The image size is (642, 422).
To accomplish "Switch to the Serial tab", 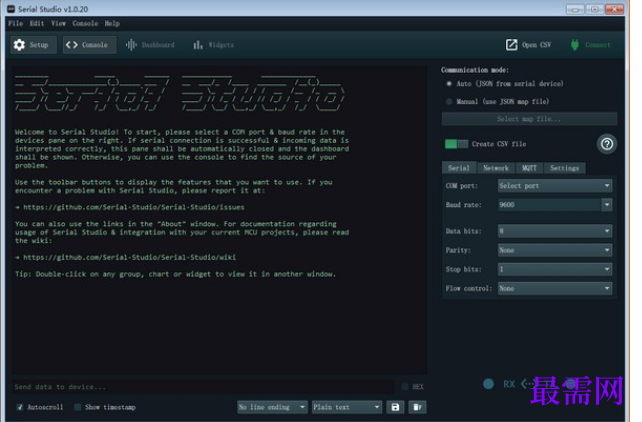I will (x=459, y=168).
